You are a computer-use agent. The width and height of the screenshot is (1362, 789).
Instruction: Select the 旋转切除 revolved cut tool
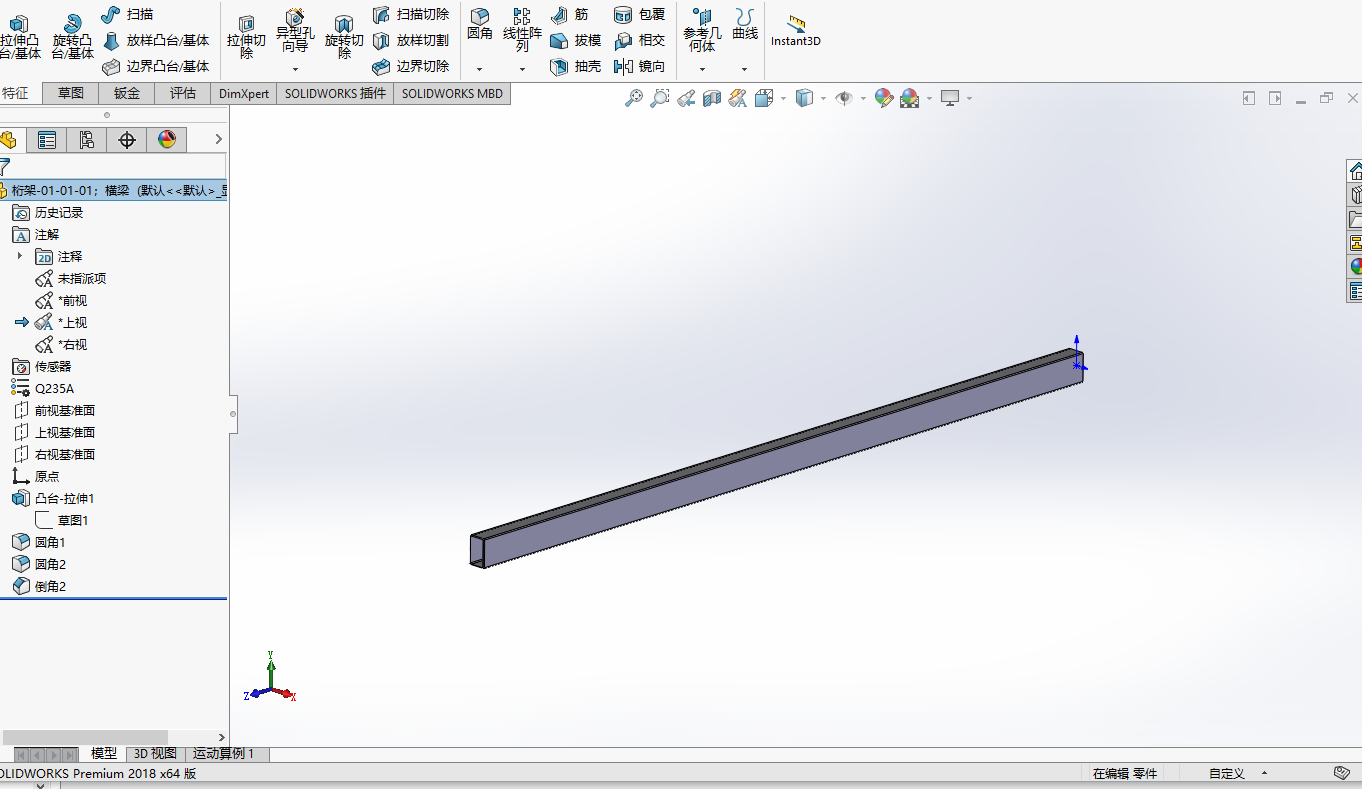coord(344,36)
